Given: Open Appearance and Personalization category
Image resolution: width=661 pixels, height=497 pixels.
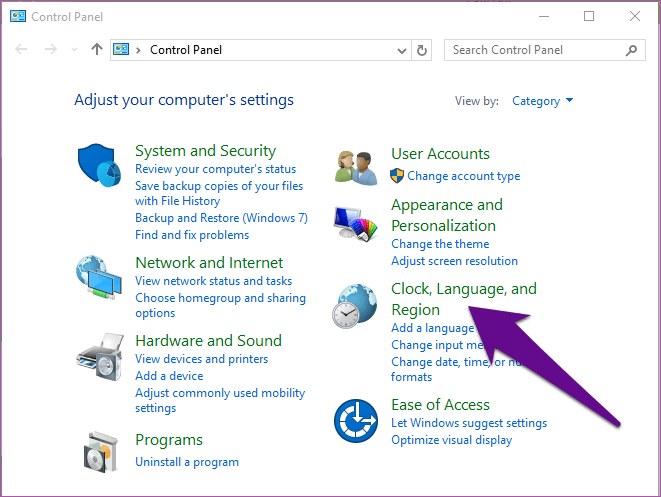Looking at the screenshot, I should 447,215.
